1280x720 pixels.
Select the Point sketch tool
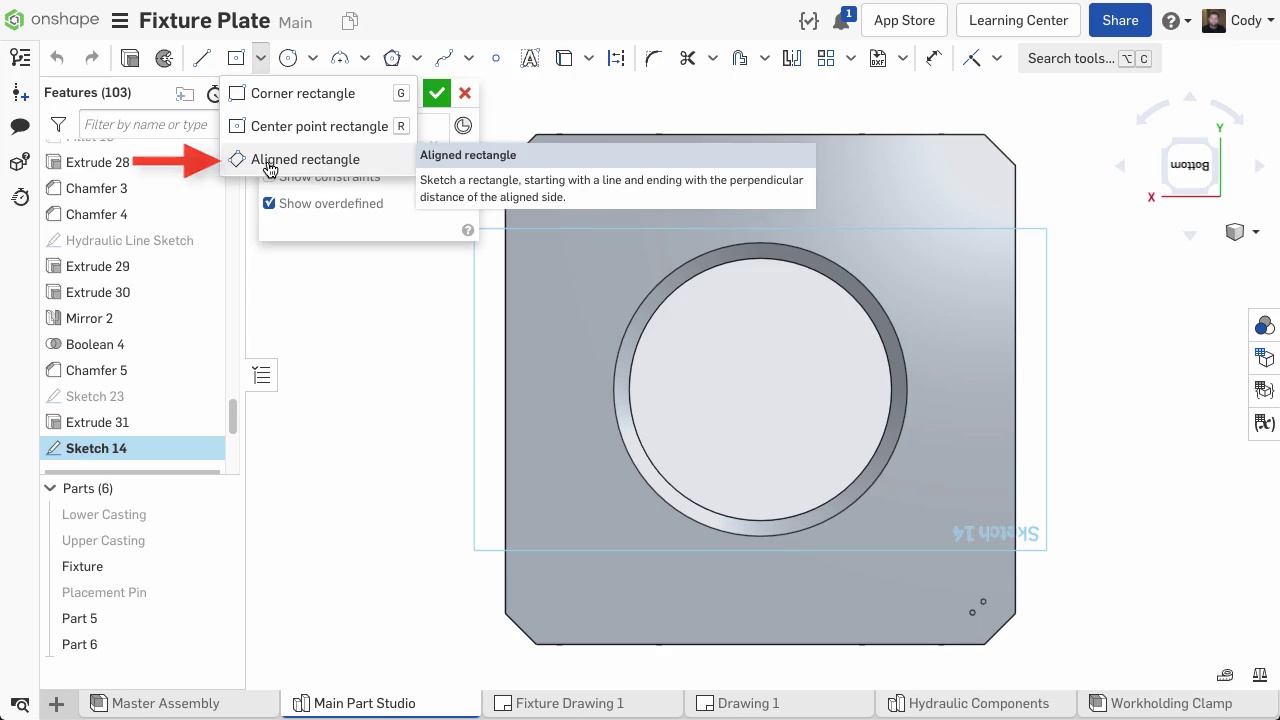(496, 58)
